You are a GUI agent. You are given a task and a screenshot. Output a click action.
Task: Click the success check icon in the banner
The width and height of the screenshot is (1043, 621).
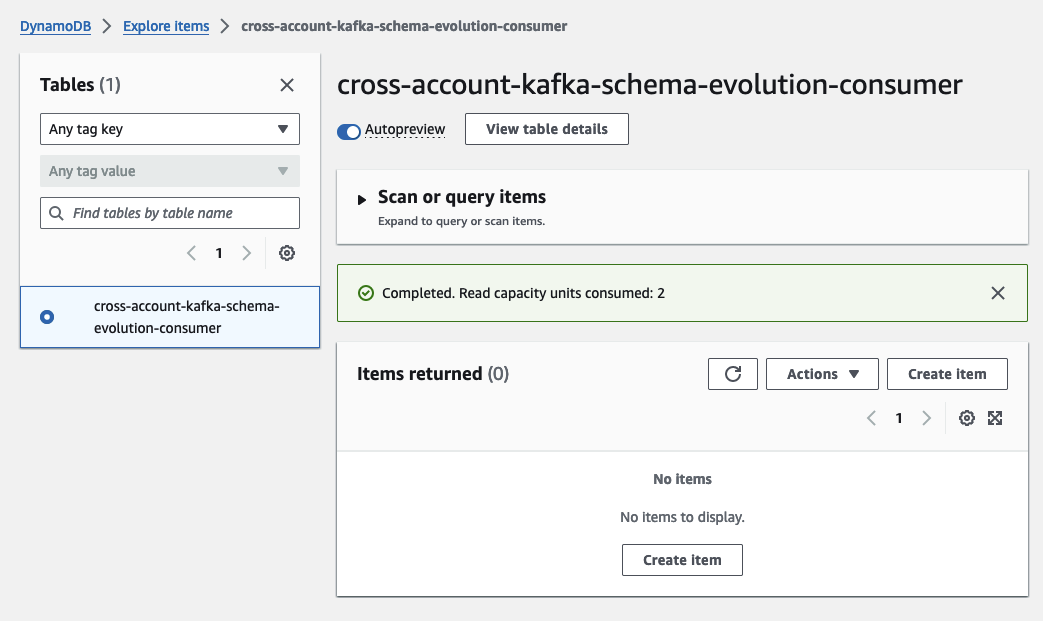coord(368,293)
